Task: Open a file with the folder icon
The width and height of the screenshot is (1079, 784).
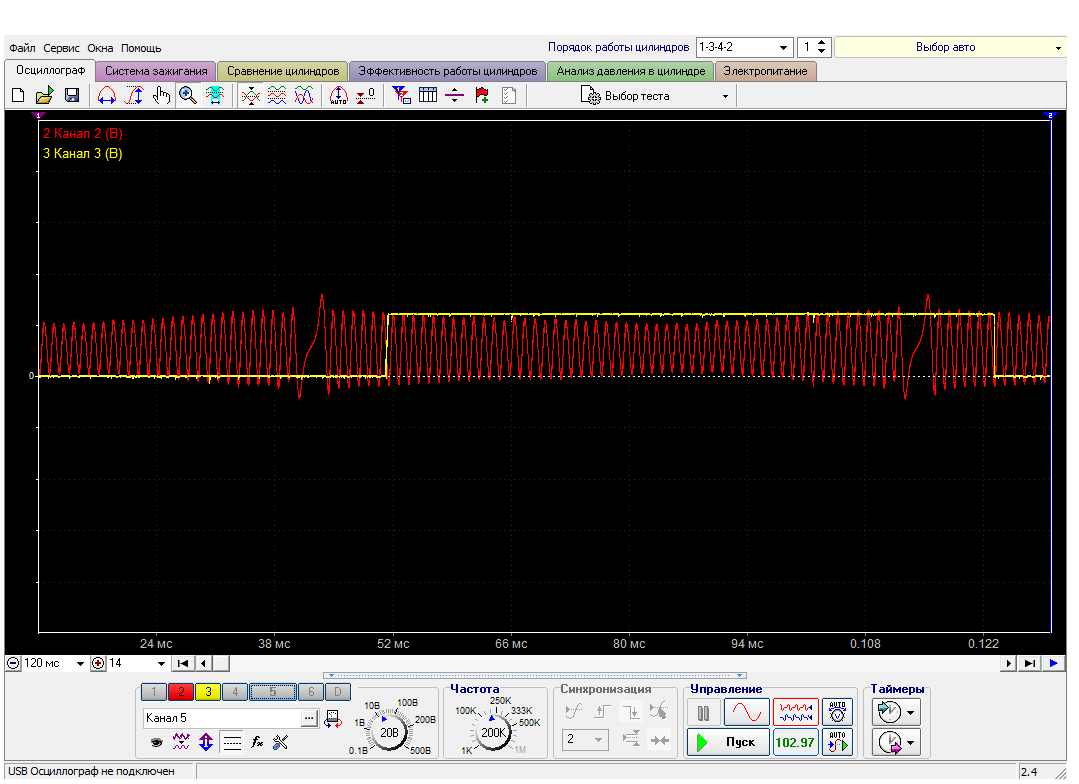Action: [x=45, y=96]
